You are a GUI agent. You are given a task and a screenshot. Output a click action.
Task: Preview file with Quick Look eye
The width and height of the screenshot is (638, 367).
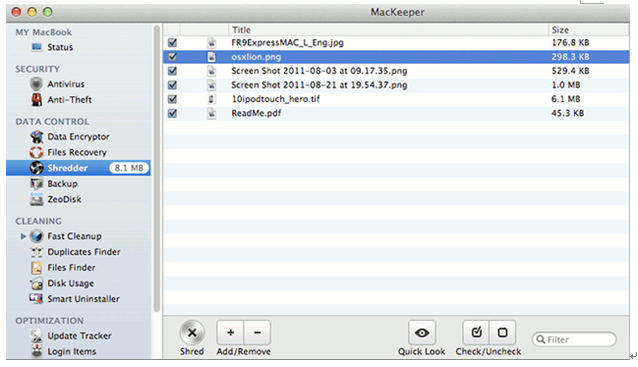click(422, 332)
